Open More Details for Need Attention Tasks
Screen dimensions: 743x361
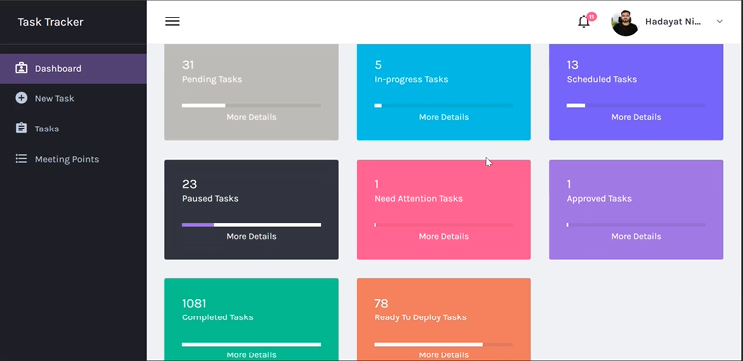(x=444, y=236)
